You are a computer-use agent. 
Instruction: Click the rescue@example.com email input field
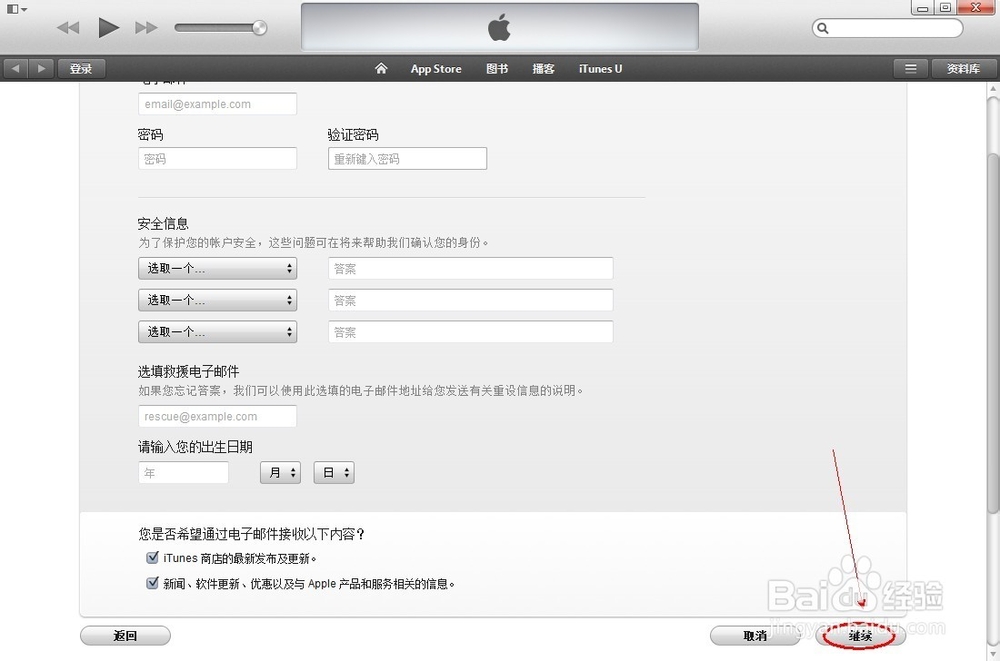click(x=217, y=417)
